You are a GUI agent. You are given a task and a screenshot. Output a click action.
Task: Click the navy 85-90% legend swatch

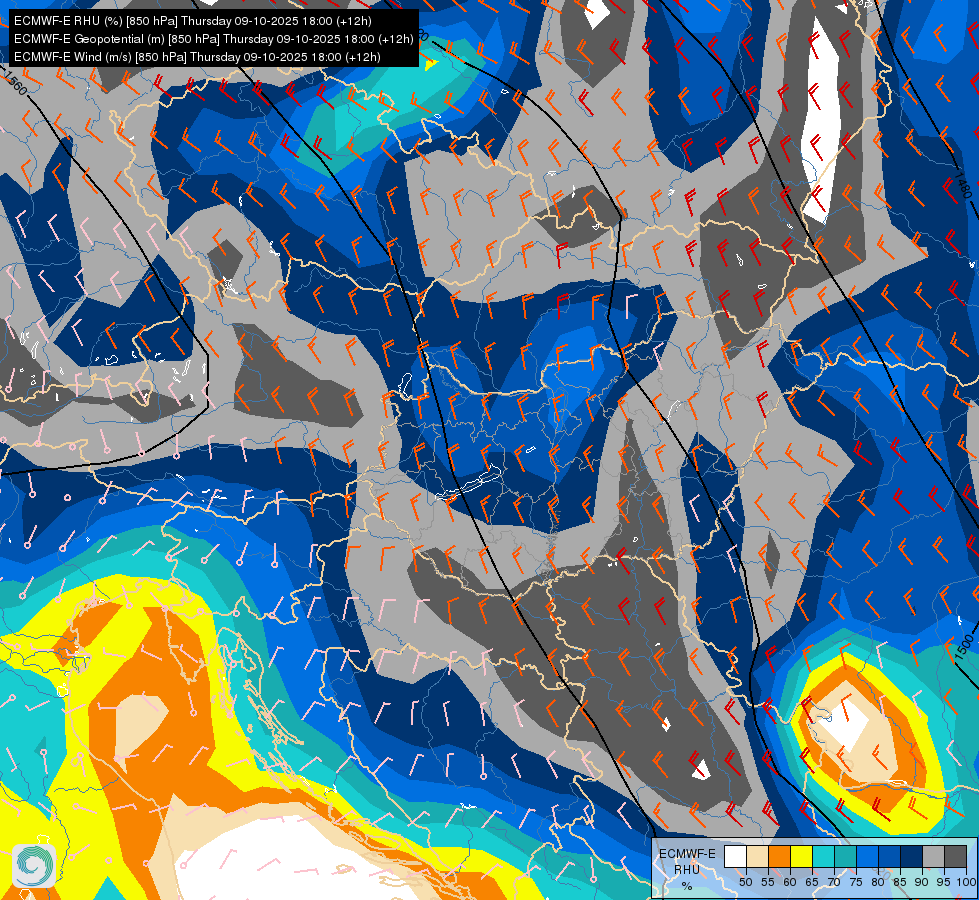click(x=911, y=856)
